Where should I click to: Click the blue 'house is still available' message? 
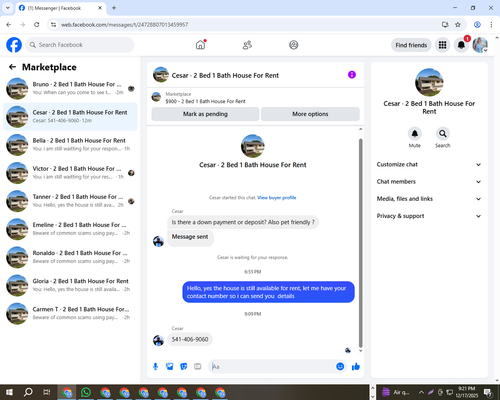(268, 292)
